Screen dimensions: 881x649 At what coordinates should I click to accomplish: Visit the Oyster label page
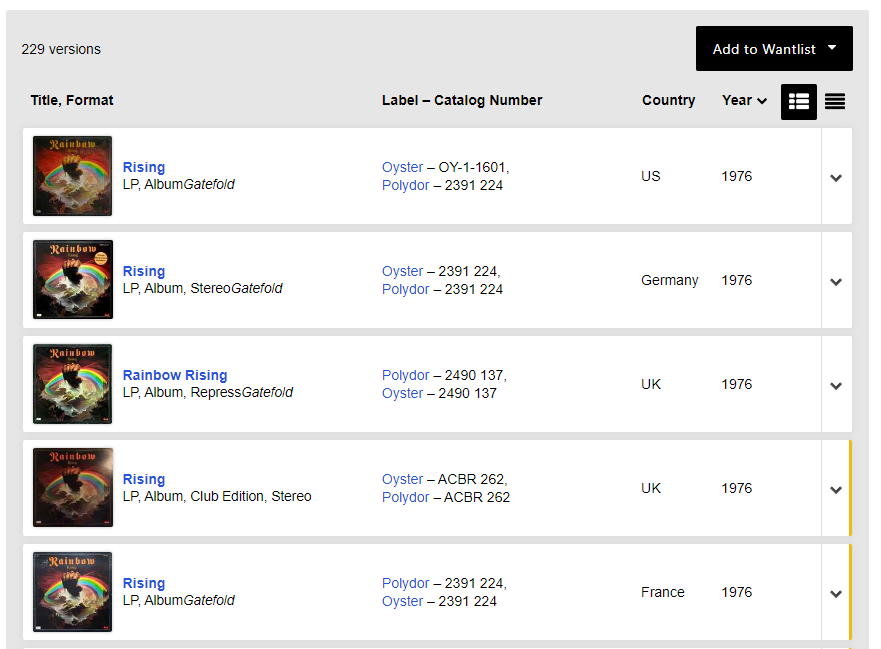(x=402, y=167)
